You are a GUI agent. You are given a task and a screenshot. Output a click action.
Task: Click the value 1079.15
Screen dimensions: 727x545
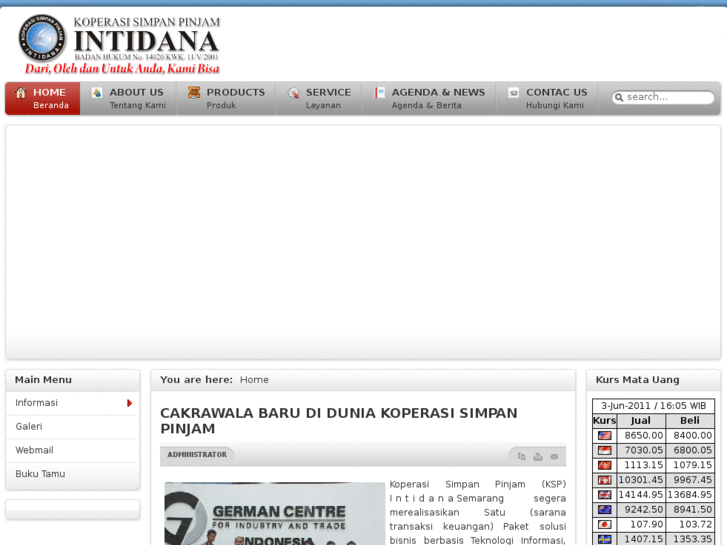pyautogui.click(x=693, y=465)
